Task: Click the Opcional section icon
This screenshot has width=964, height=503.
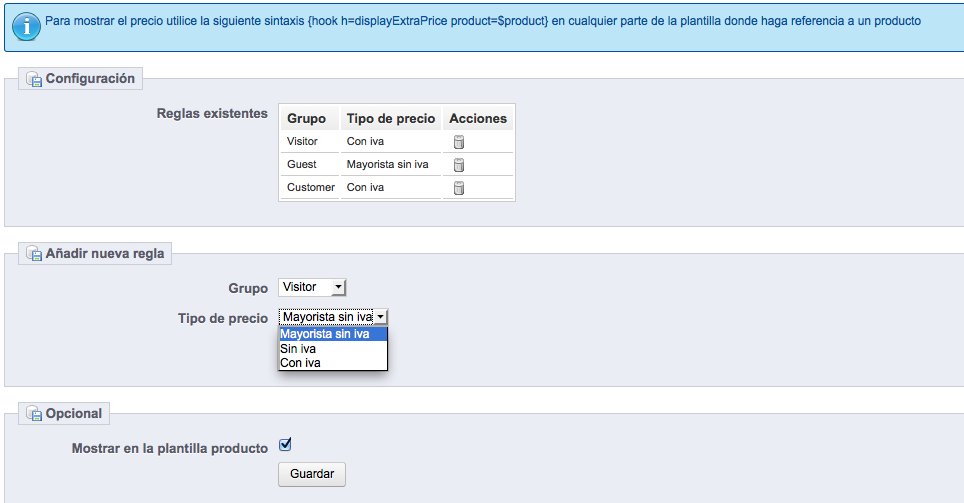Action: (x=34, y=413)
